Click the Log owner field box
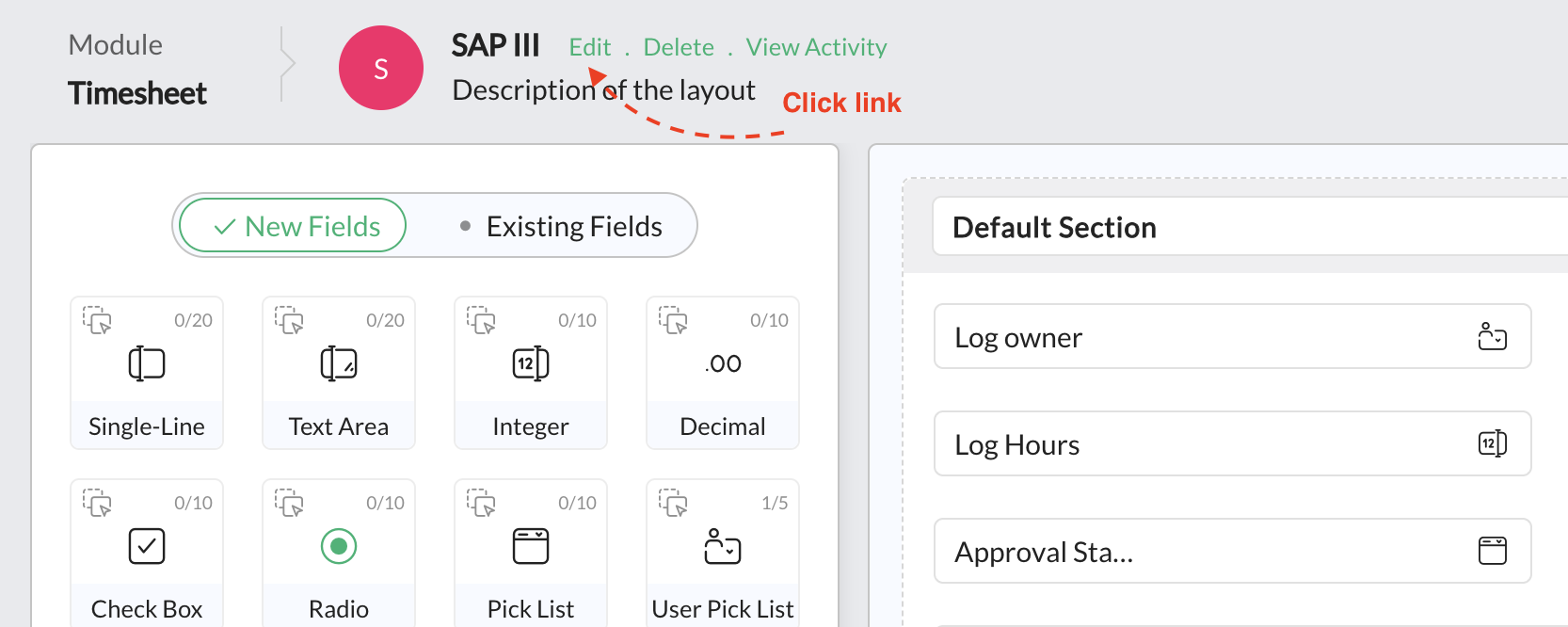1568x627 pixels. pos(1233,336)
